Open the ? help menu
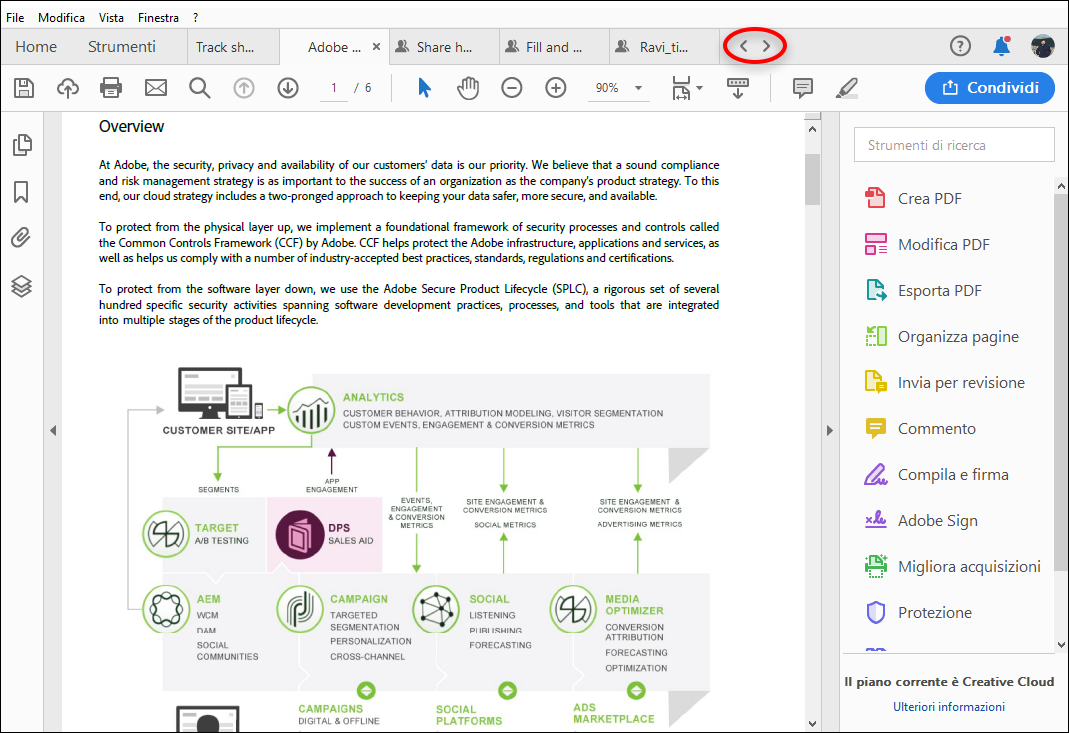Image resolution: width=1069 pixels, height=733 pixels. [196, 18]
